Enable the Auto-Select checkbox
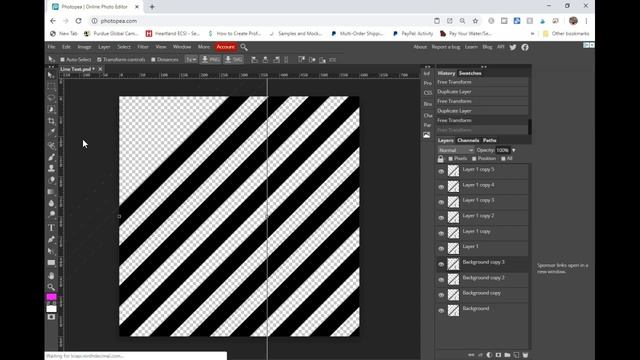Image resolution: width=640 pixels, height=360 pixels. click(62, 60)
